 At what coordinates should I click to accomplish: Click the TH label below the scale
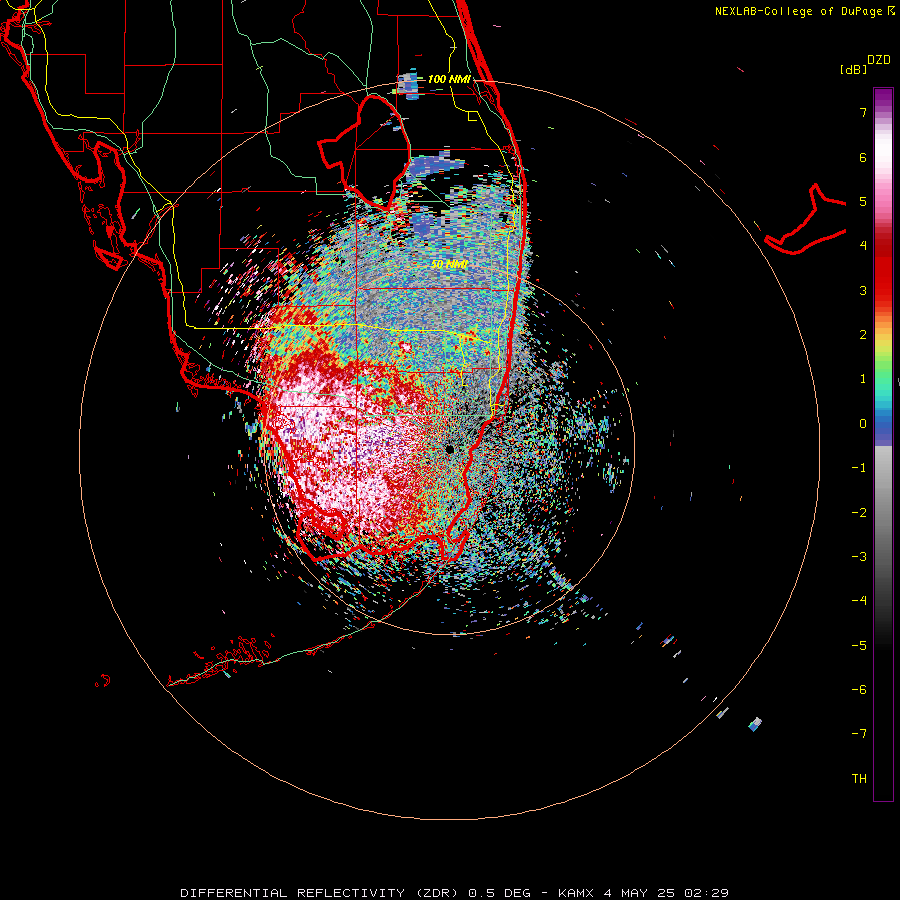coord(859,779)
